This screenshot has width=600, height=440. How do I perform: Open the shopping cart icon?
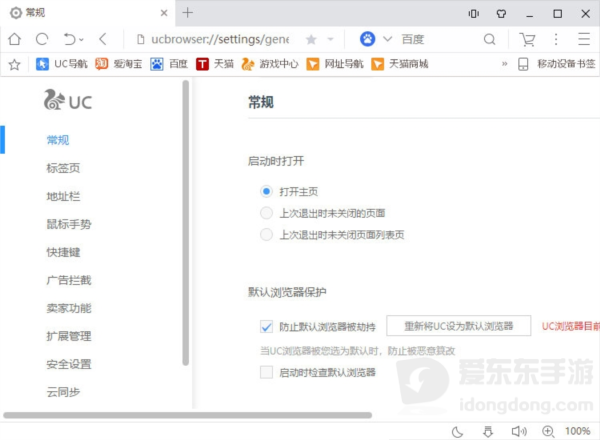[x=527, y=39]
